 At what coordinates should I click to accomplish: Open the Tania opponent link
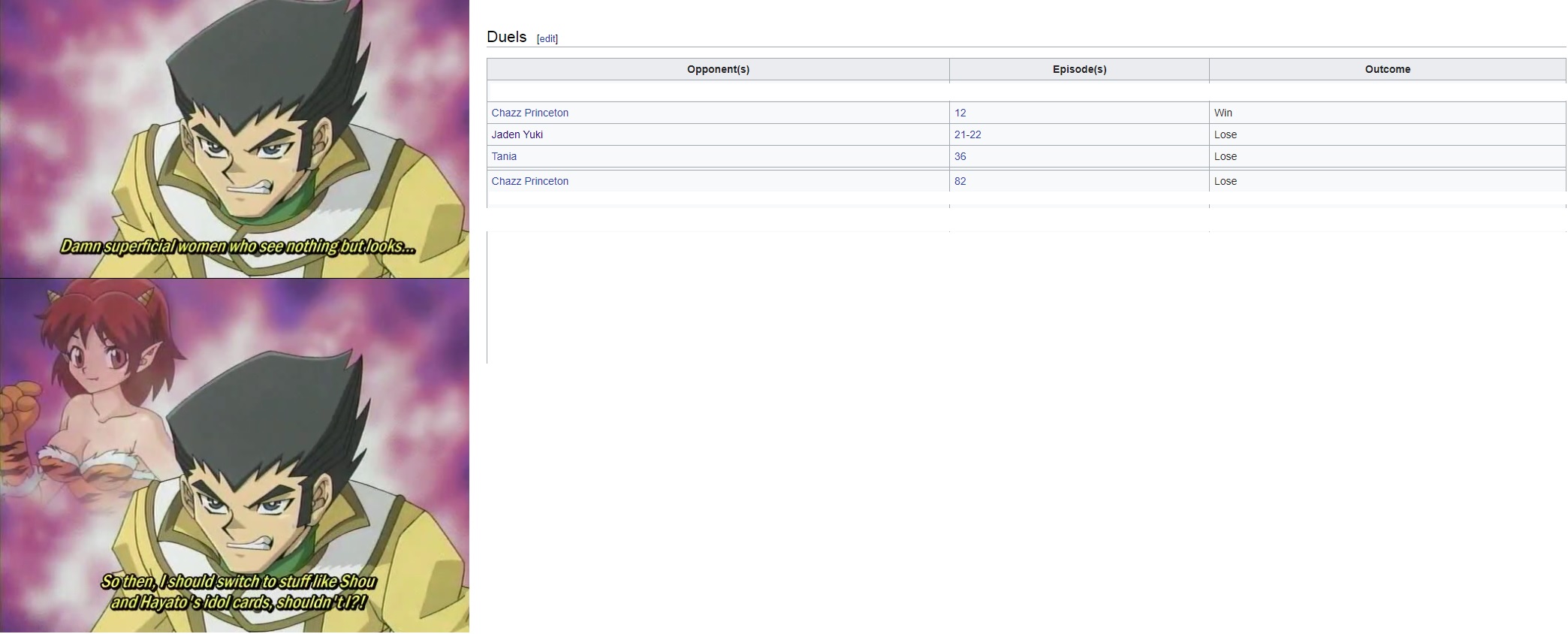pos(504,156)
